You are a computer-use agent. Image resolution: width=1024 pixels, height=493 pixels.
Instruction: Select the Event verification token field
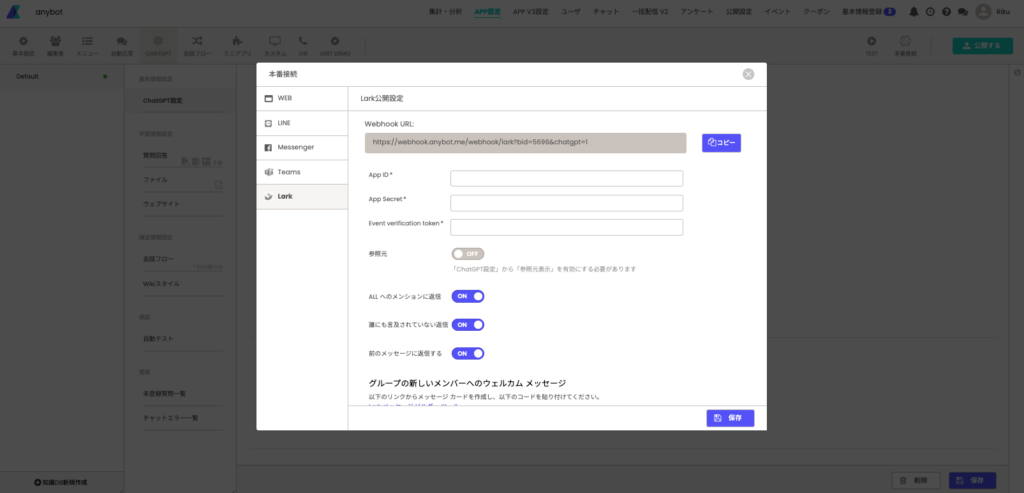[x=566, y=227]
